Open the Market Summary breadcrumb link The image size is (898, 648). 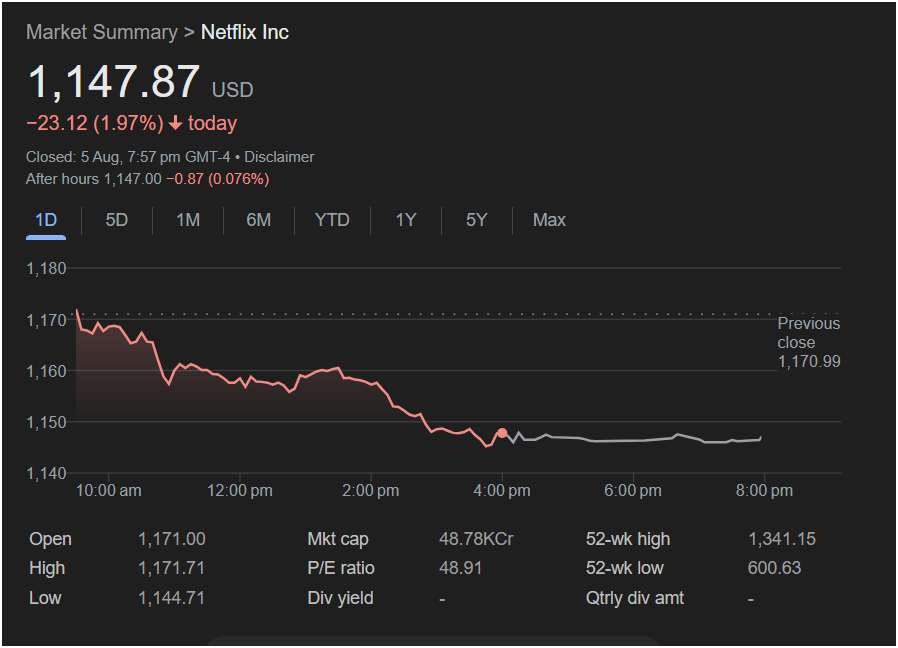102,33
